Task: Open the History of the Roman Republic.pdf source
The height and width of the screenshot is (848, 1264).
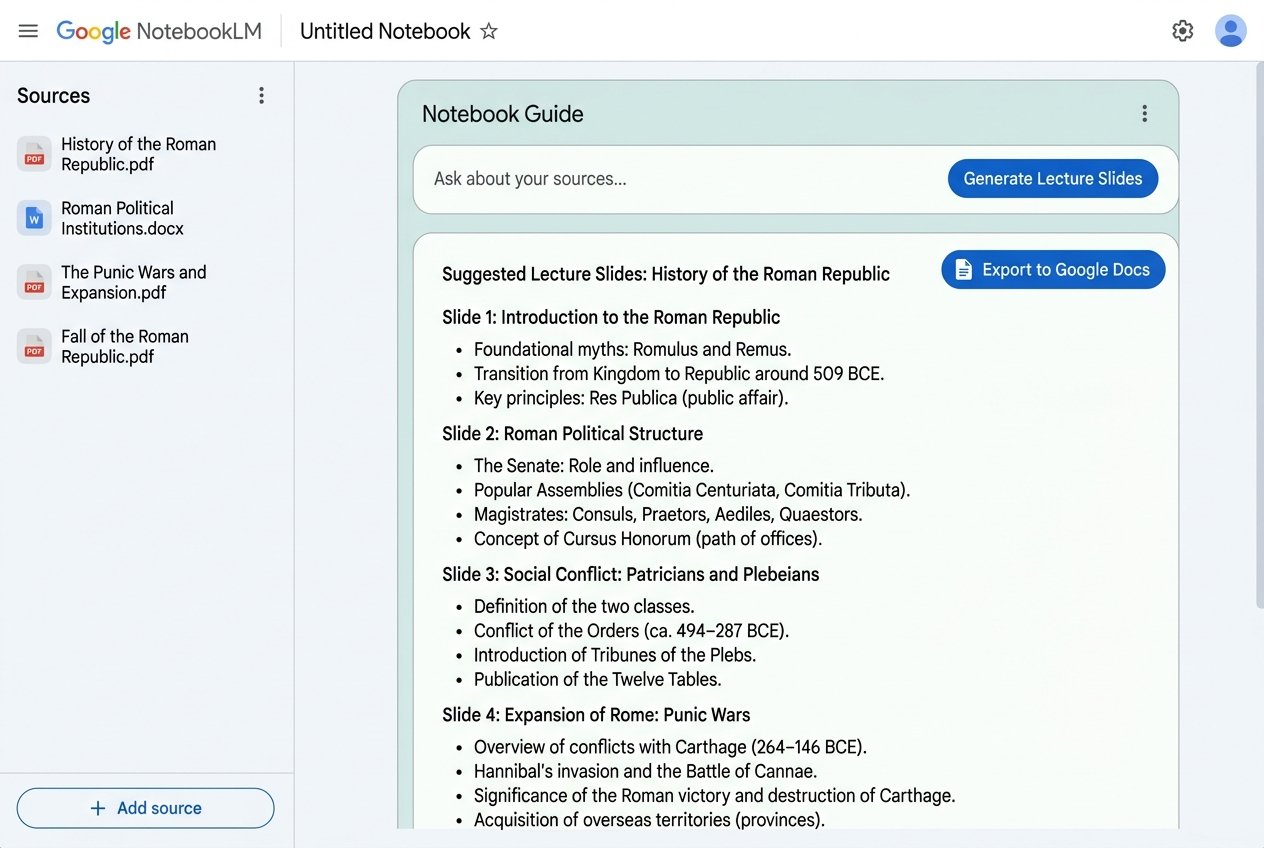Action: [139, 154]
